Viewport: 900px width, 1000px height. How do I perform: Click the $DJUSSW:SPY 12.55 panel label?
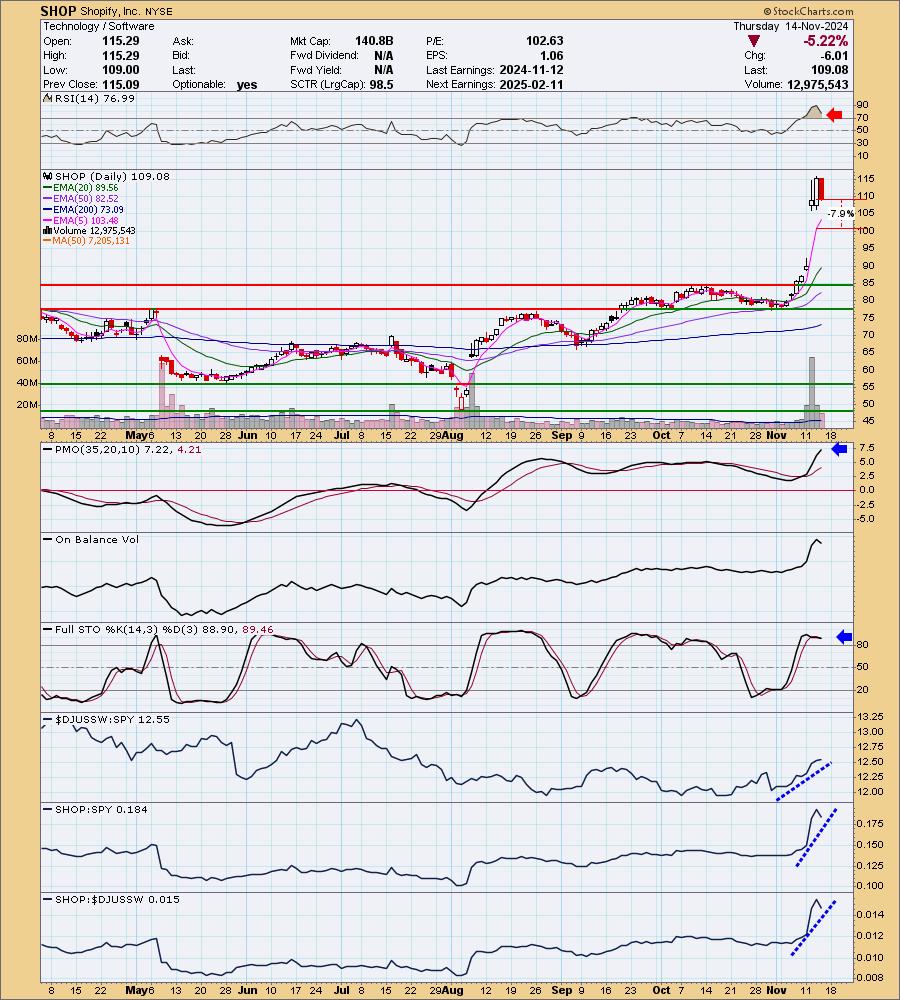click(112, 719)
